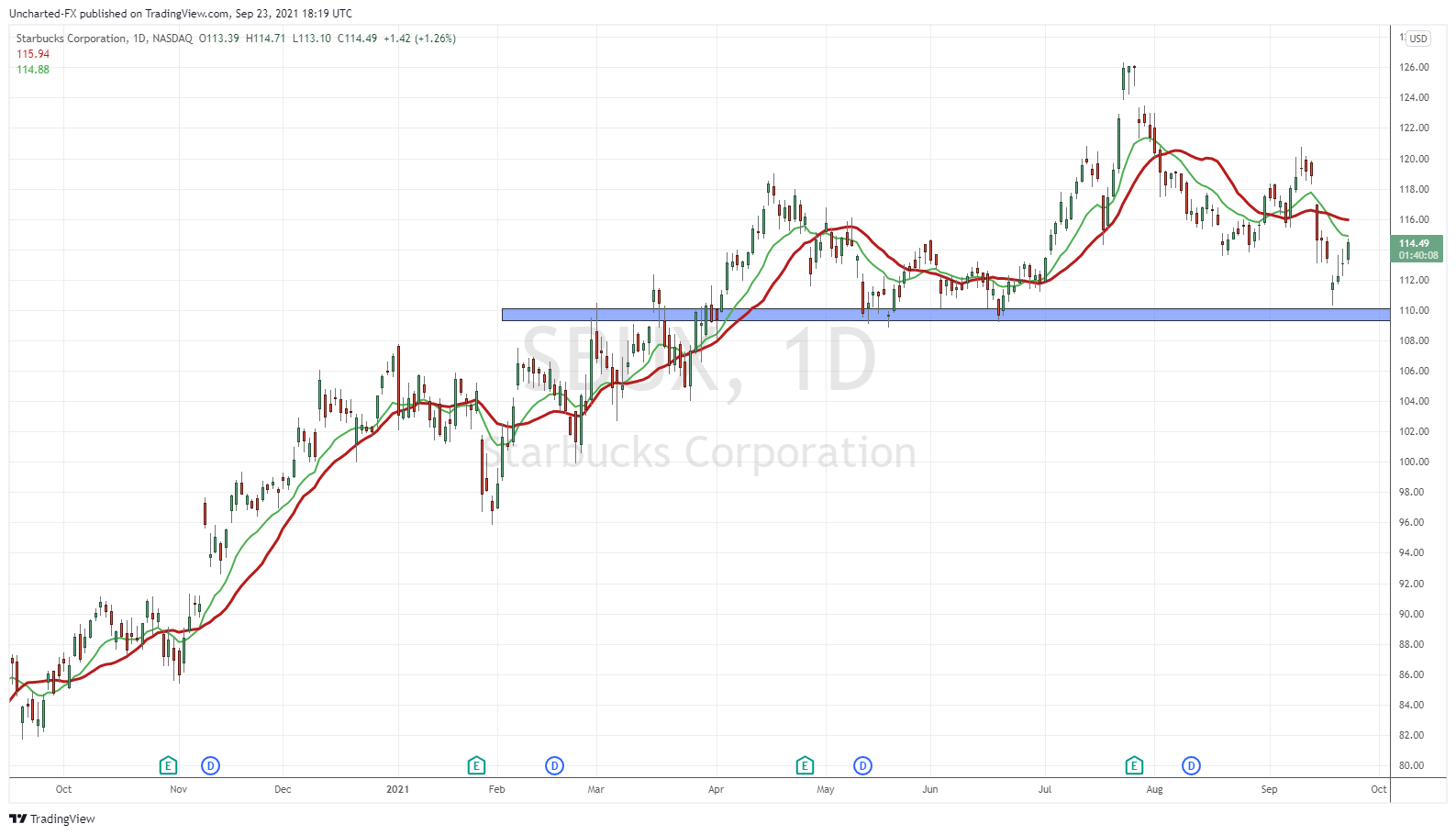Select the earnings E marker just before May
The image size is (1456, 835).
pos(805,765)
